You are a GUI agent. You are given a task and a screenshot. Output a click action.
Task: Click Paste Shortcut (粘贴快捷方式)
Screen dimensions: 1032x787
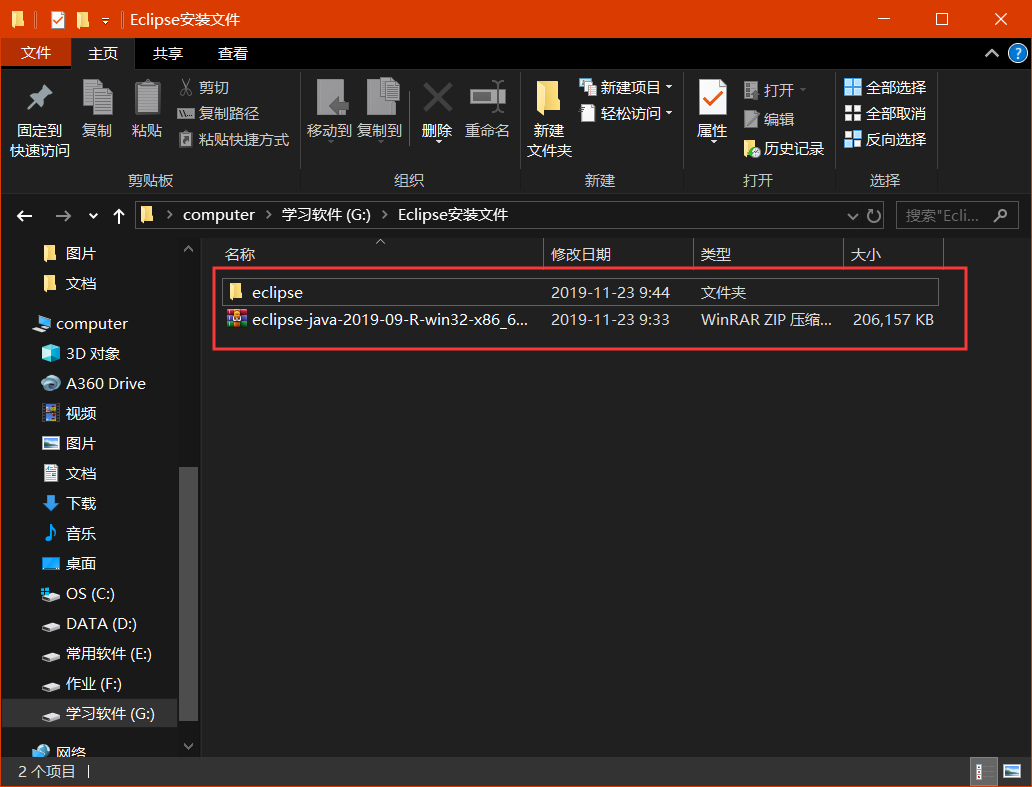point(234,140)
